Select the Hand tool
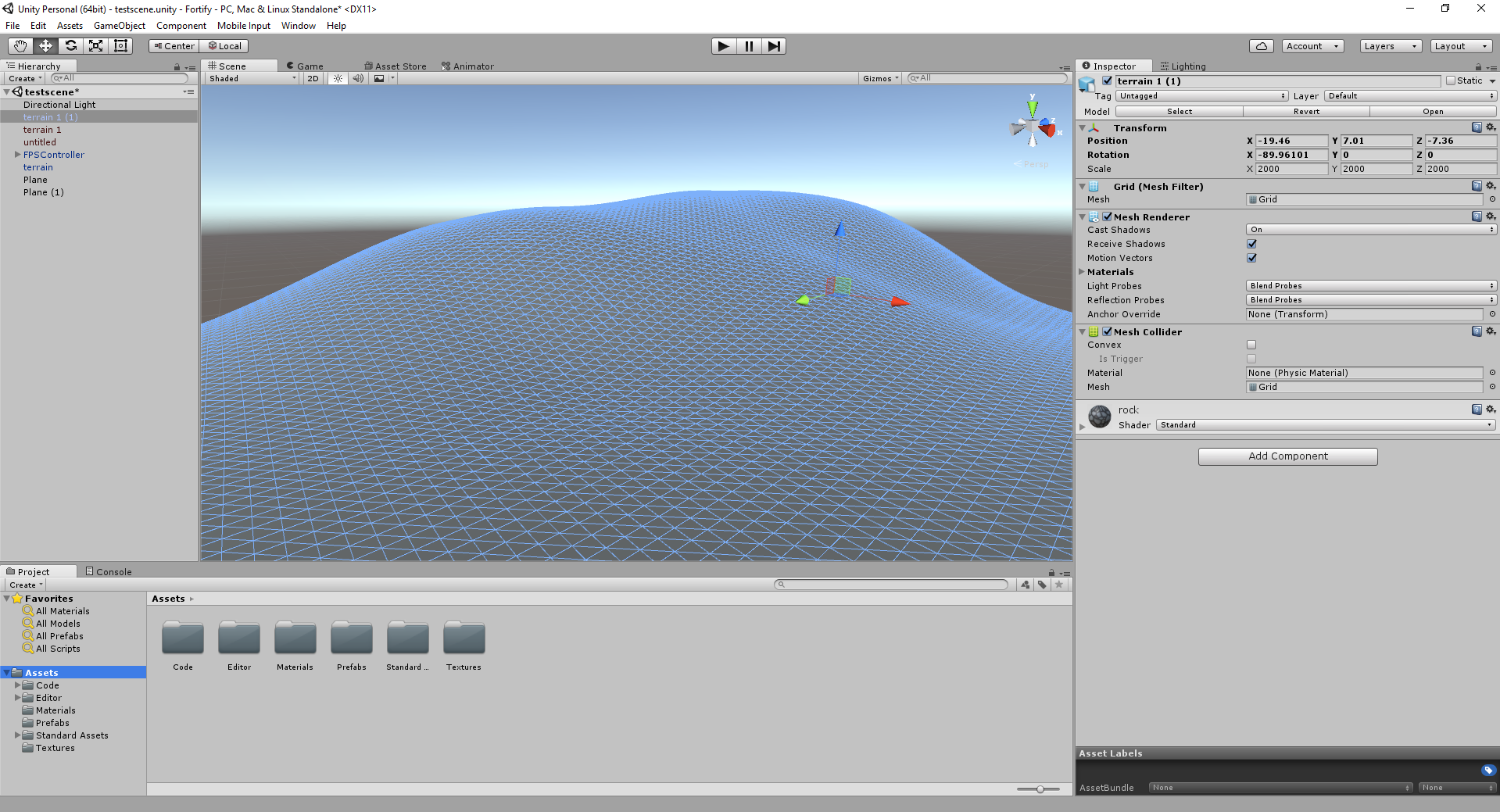 20,46
